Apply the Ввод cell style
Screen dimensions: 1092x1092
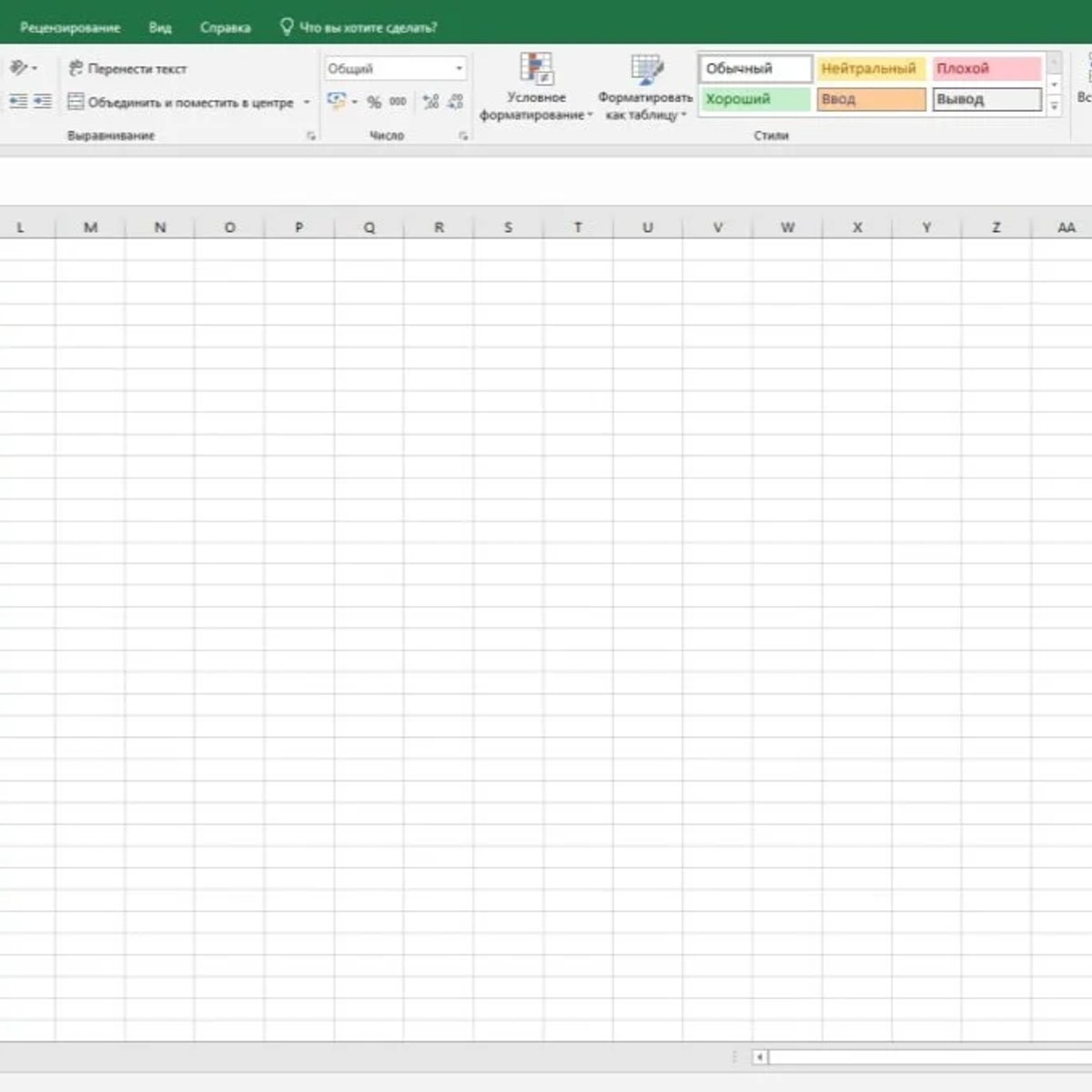(871, 99)
